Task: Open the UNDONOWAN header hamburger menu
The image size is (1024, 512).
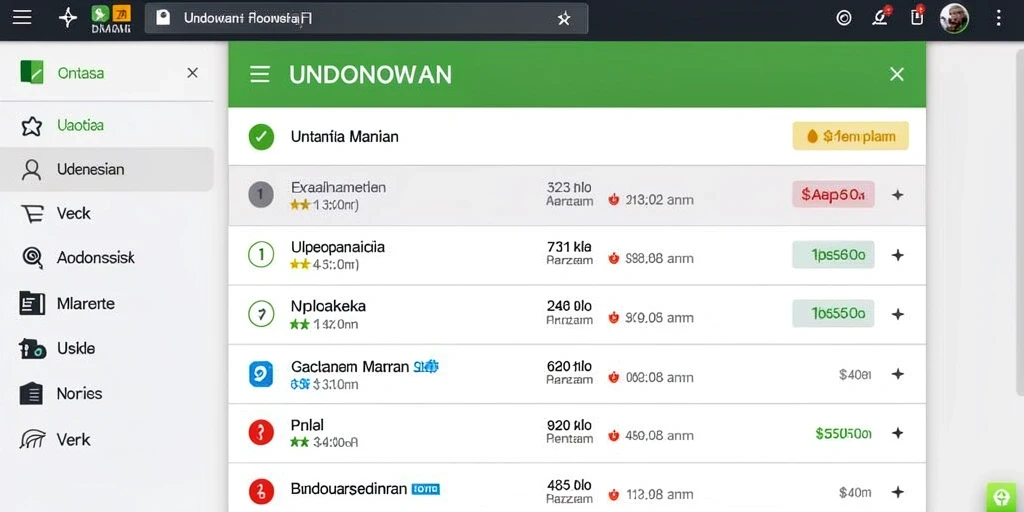Action: tap(260, 74)
